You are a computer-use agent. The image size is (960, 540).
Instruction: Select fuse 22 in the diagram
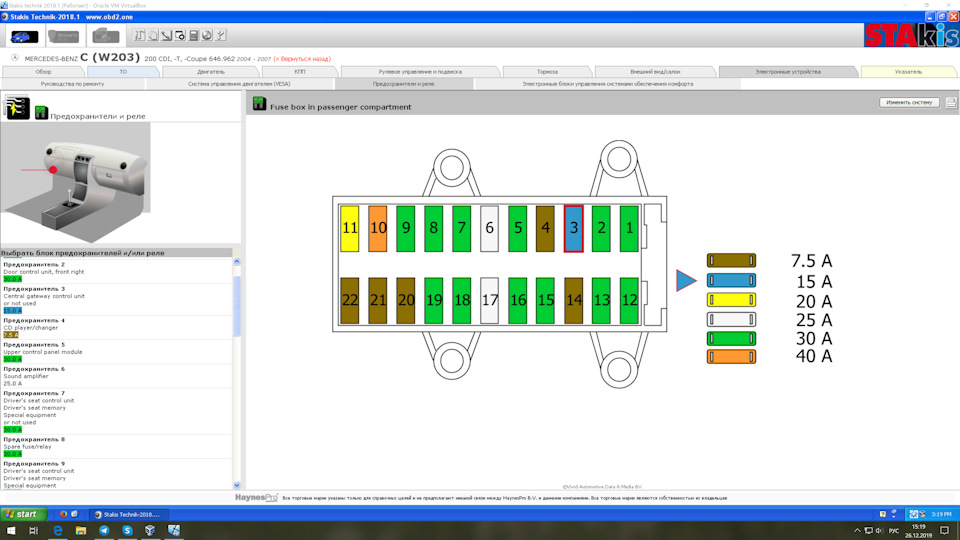click(x=350, y=300)
